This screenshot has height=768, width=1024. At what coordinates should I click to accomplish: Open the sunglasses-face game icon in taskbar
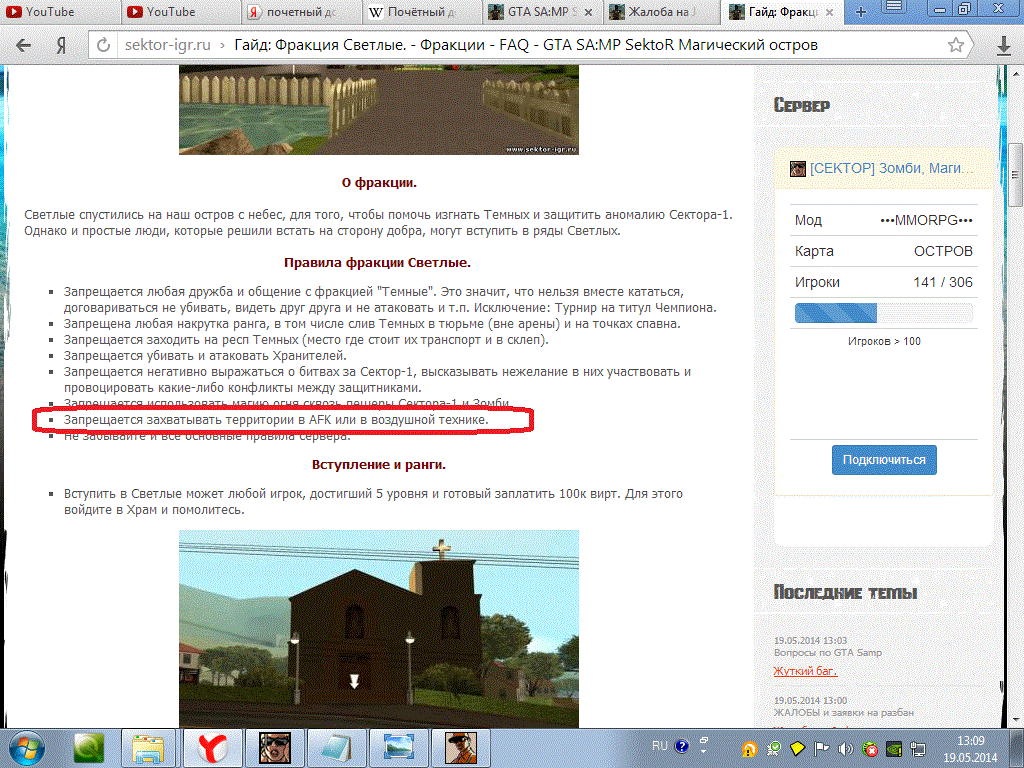click(x=274, y=748)
